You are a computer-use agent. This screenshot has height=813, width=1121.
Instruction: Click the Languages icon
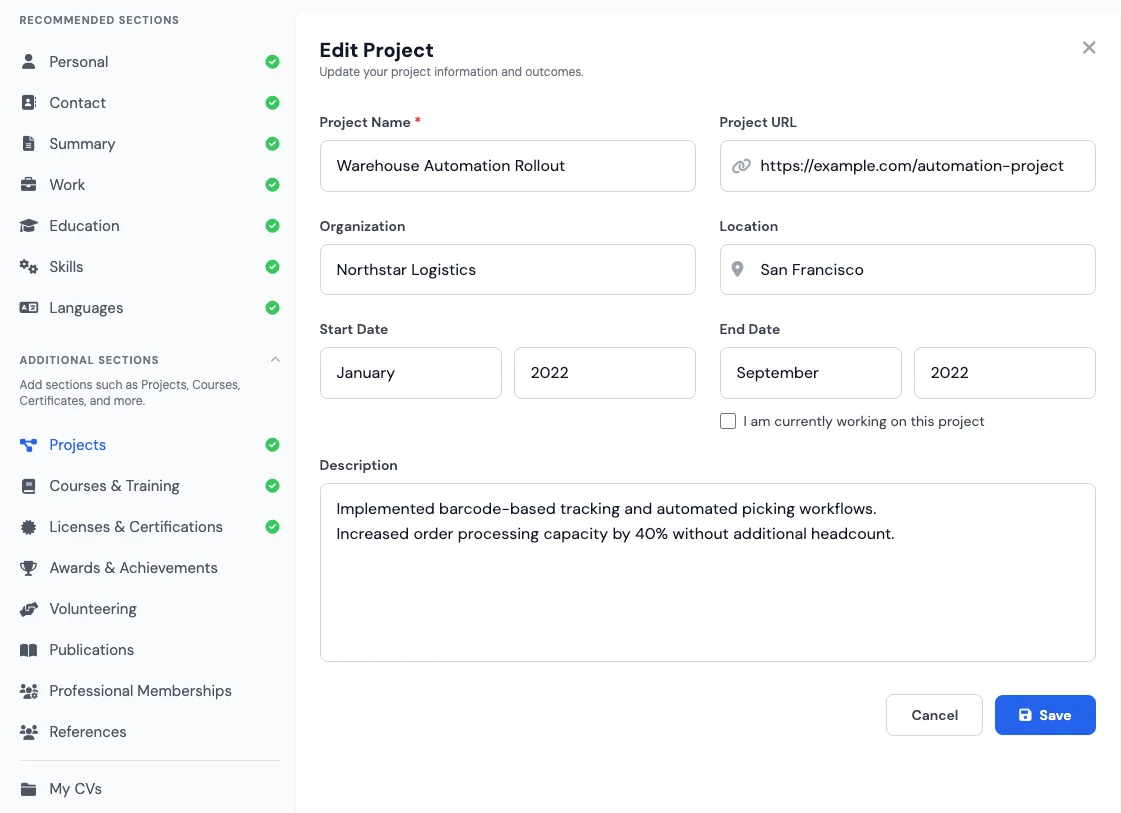[x=29, y=307]
